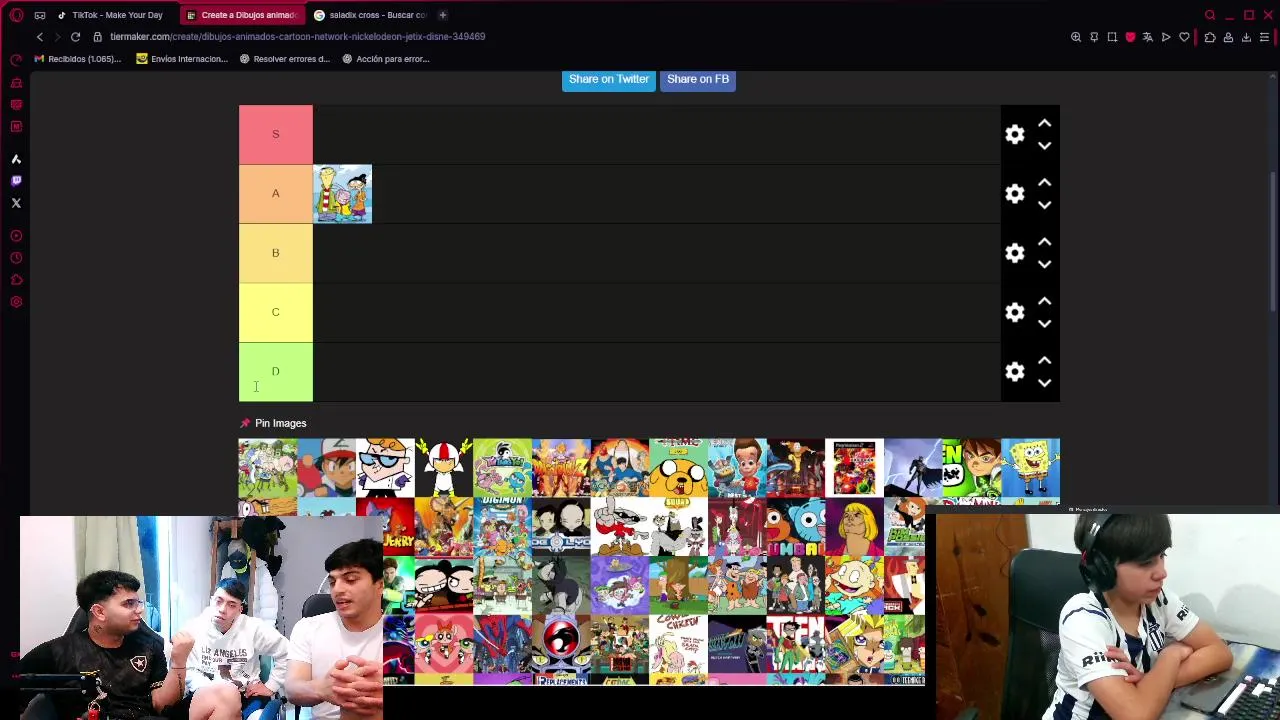Move the A tier row up

tap(1044, 183)
